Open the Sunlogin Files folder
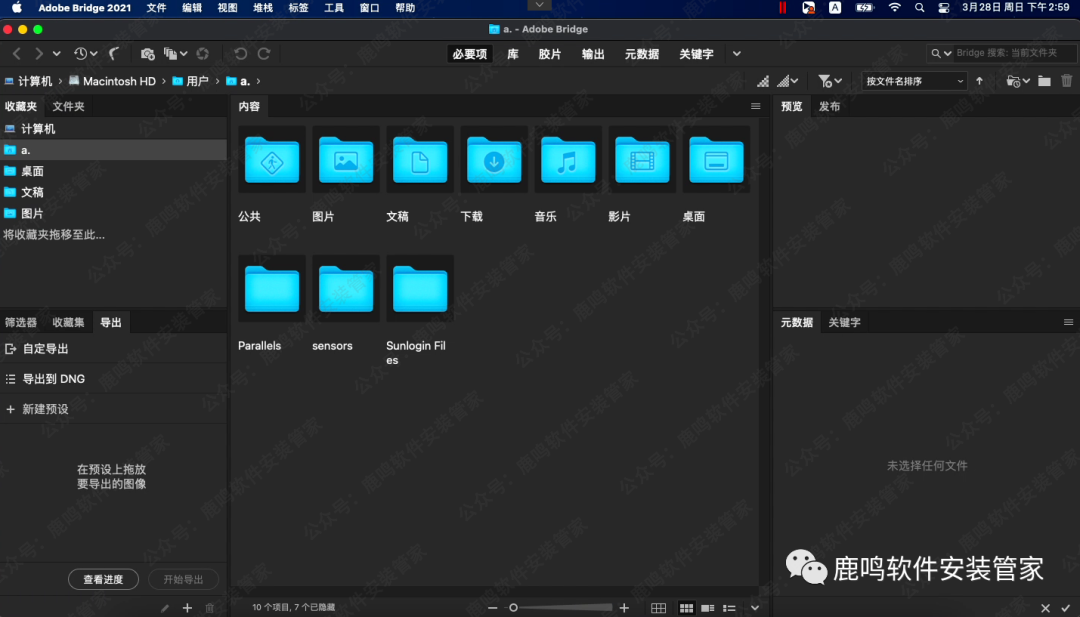Image resolution: width=1080 pixels, height=617 pixels. [419, 288]
